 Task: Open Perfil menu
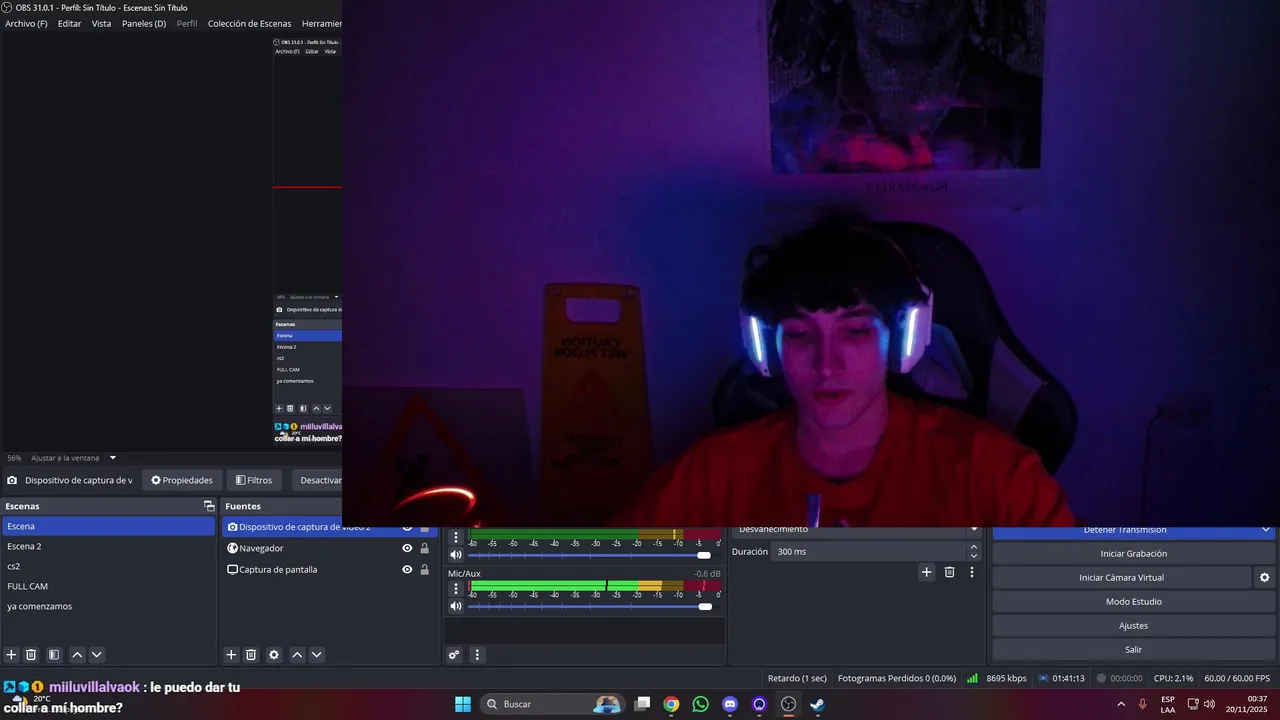pos(187,23)
